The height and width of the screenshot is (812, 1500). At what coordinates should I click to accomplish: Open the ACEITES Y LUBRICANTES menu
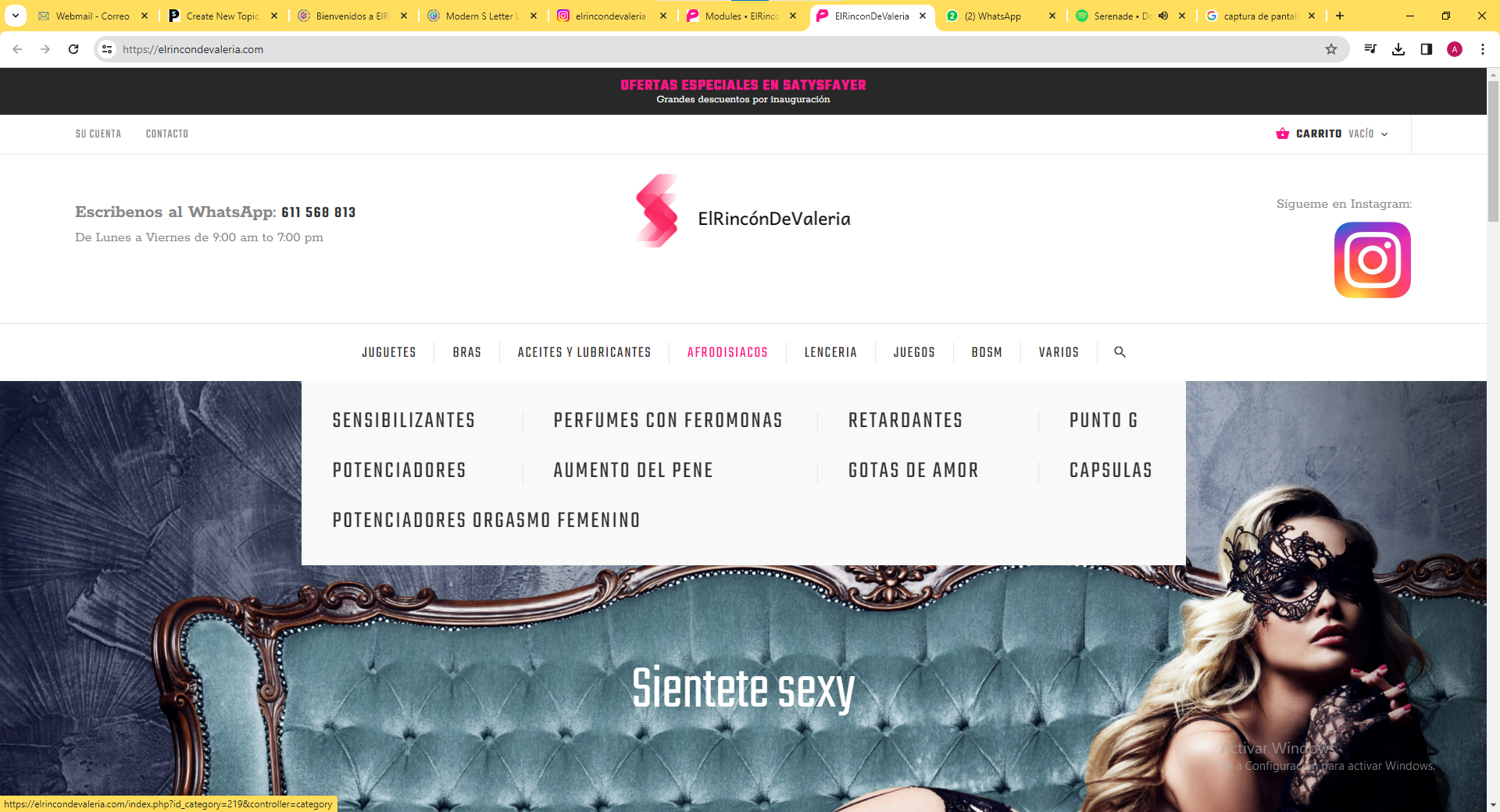(x=584, y=352)
